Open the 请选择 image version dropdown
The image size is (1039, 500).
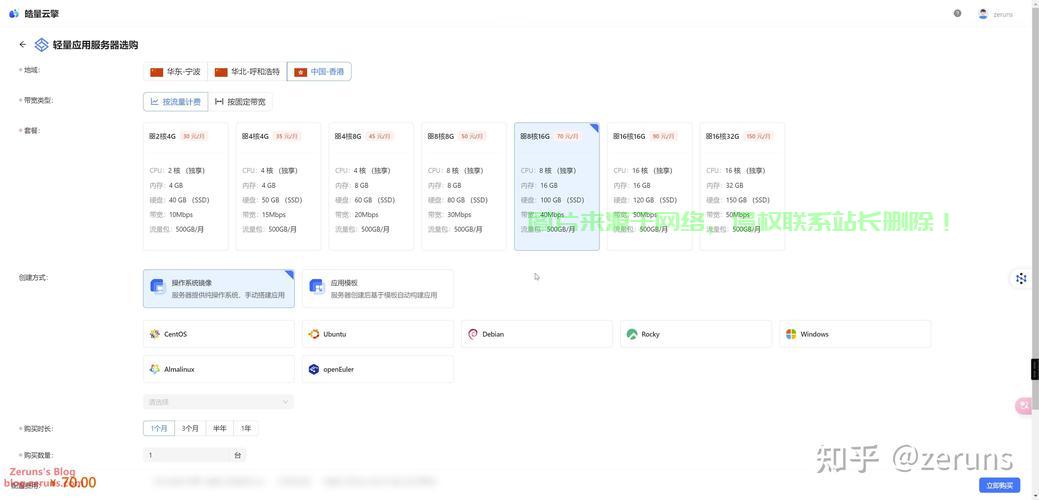(219, 402)
